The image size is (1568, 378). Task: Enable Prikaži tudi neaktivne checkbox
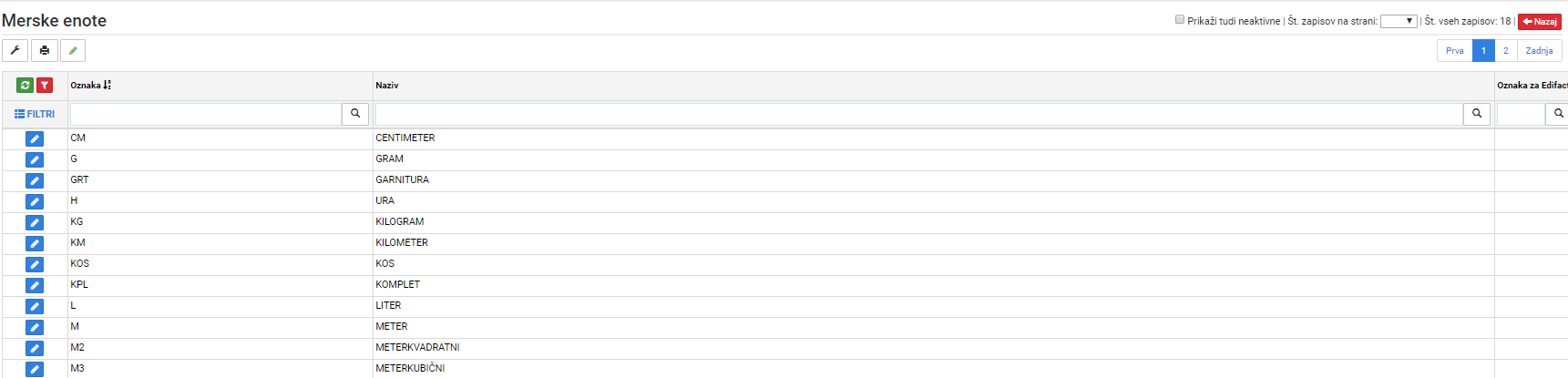pos(1180,19)
